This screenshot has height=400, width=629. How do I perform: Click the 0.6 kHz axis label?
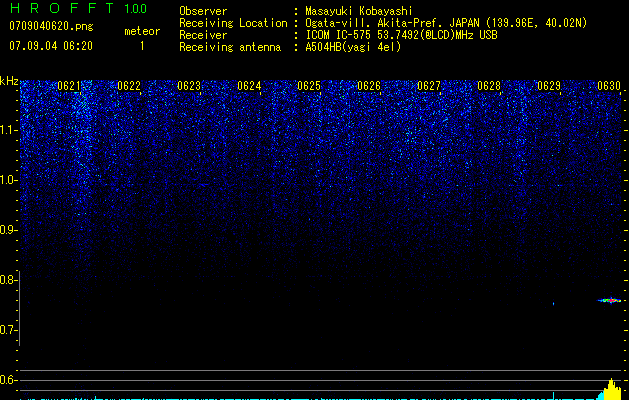[x=8, y=380]
